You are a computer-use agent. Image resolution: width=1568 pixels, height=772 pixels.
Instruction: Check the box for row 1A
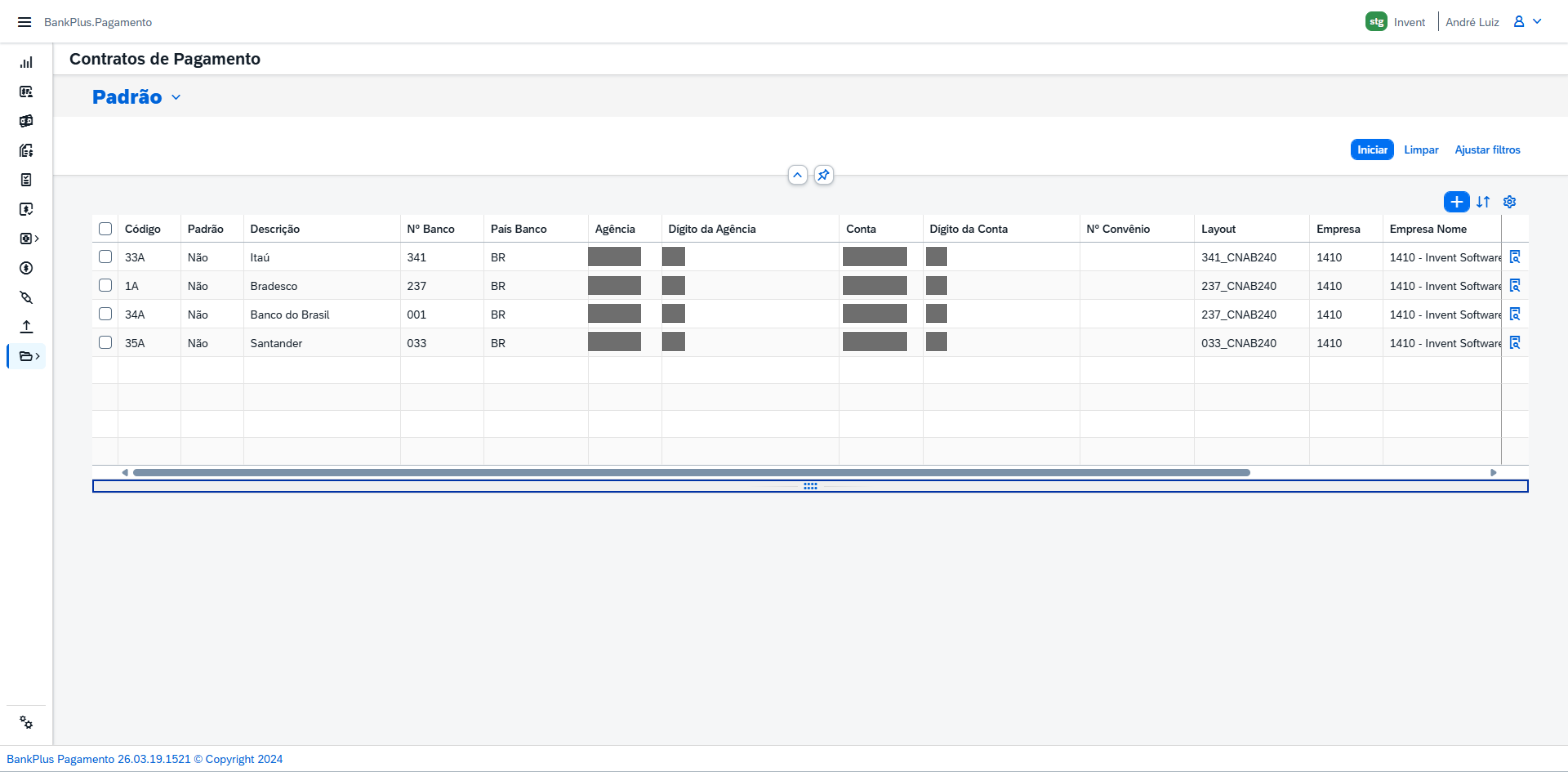[105, 285]
